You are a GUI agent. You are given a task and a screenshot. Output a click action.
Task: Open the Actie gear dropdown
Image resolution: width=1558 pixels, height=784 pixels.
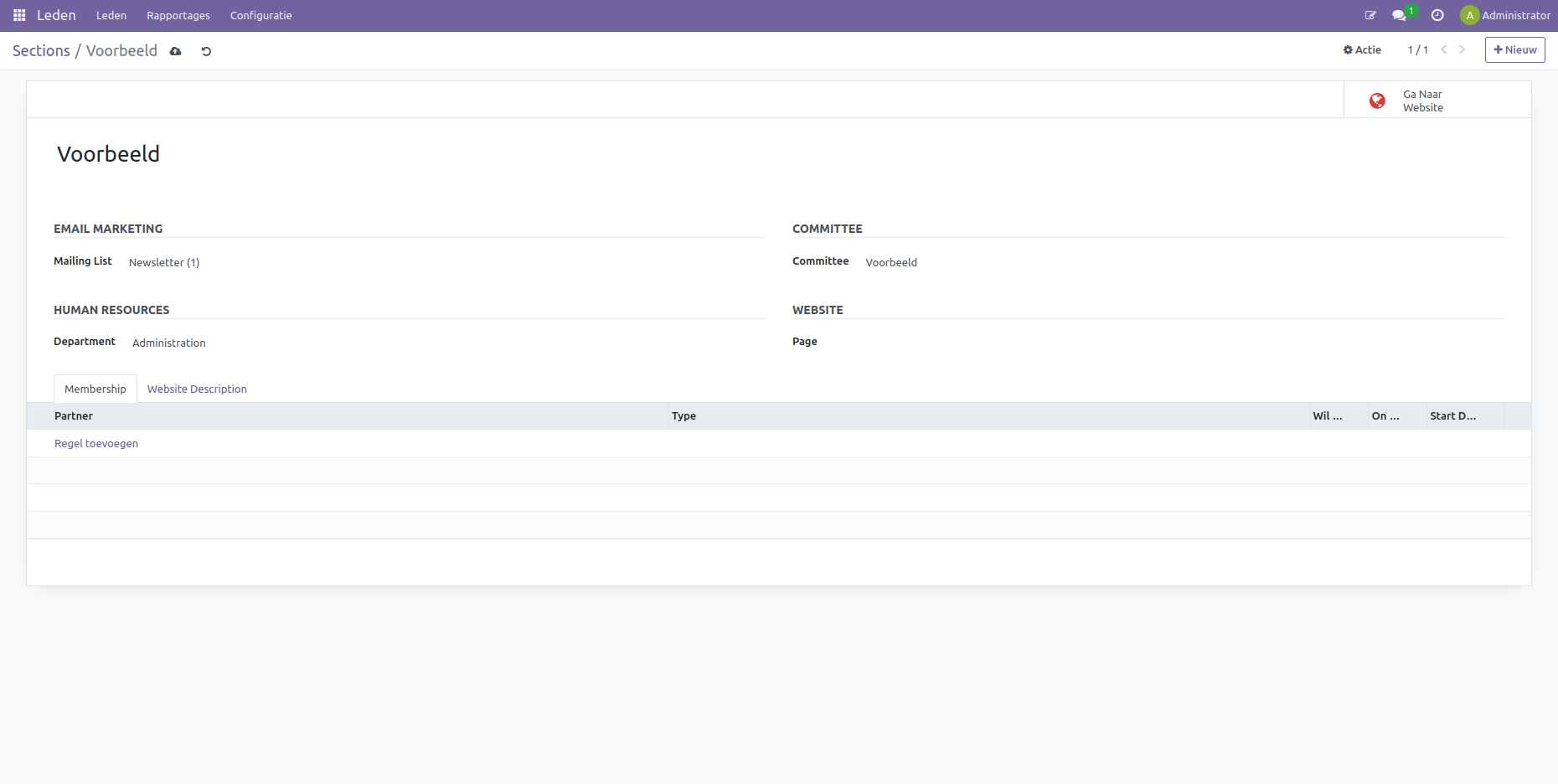1362,49
